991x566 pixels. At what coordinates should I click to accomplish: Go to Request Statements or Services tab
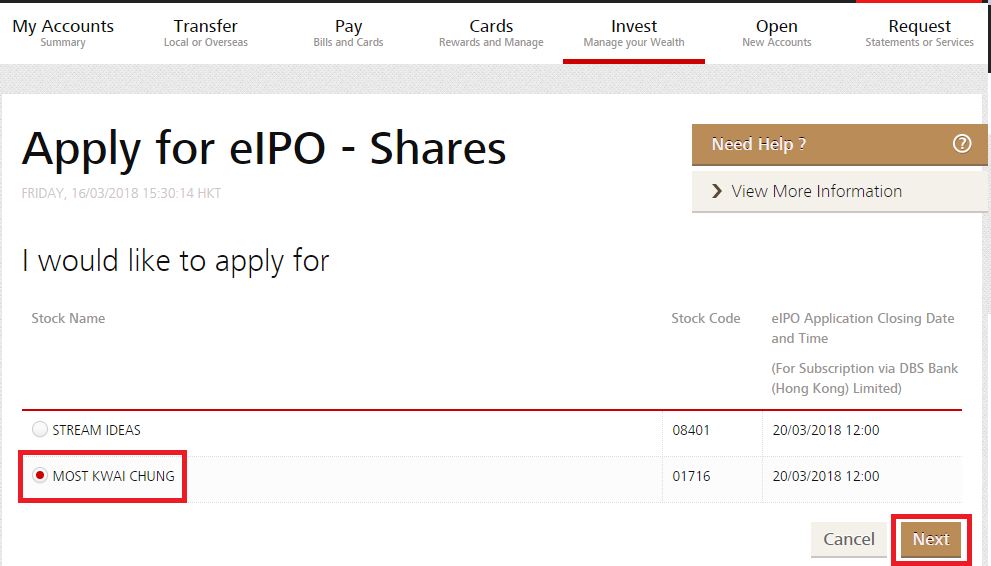click(919, 33)
